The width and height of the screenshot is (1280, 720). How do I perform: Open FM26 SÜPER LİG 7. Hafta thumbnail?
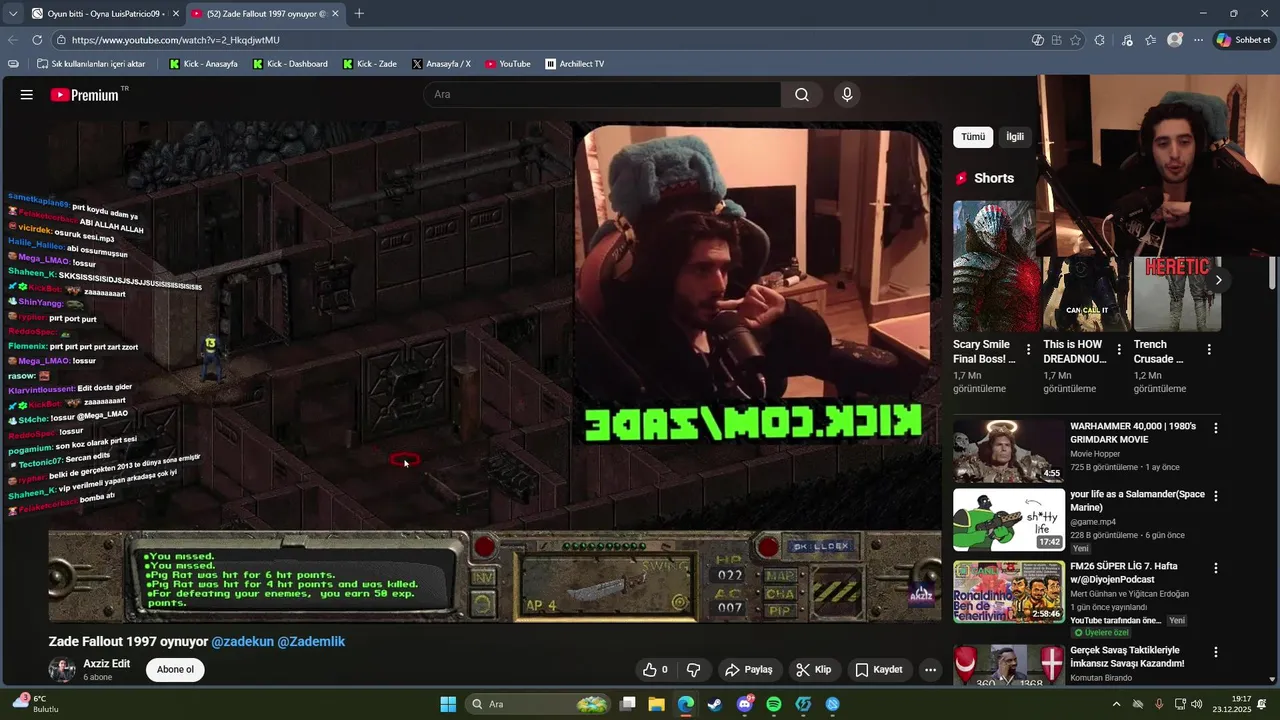(x=1009, y=591)
